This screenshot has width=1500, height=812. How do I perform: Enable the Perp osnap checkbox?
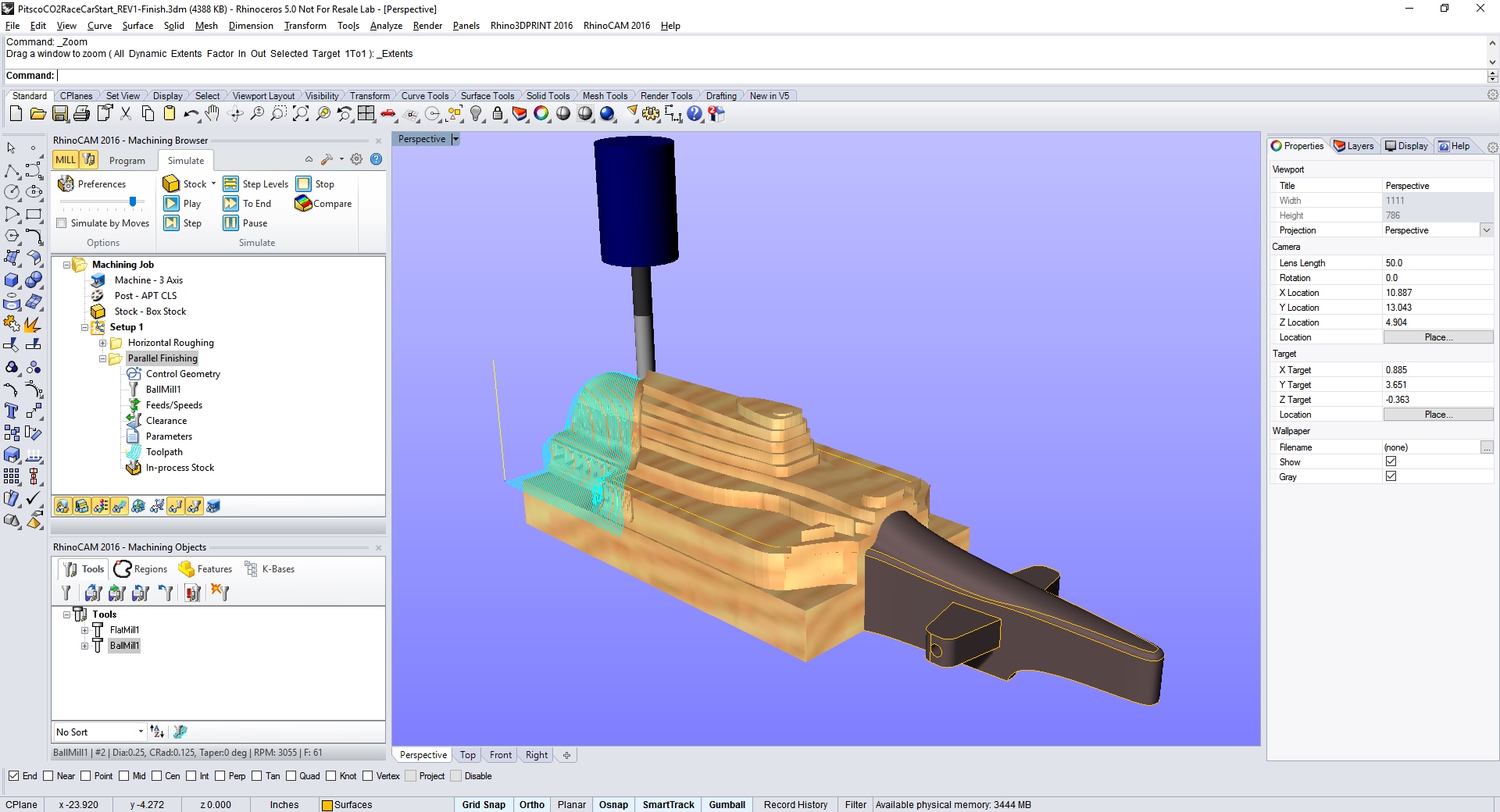click(220, 776)
